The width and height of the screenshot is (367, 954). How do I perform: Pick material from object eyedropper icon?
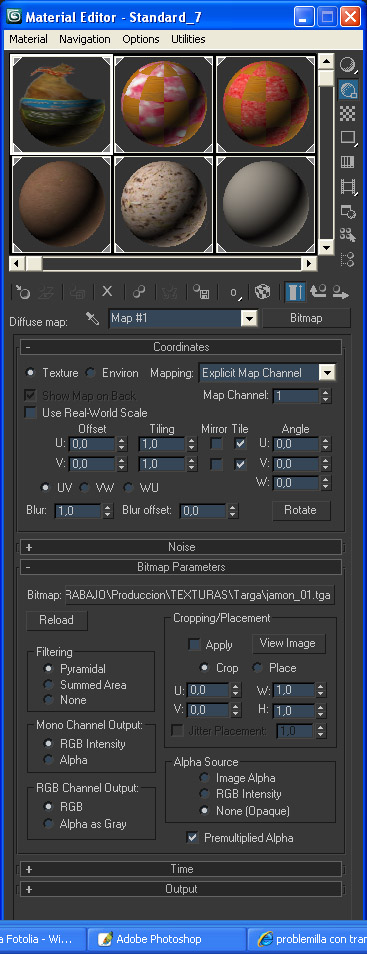(x=93, y=318)
